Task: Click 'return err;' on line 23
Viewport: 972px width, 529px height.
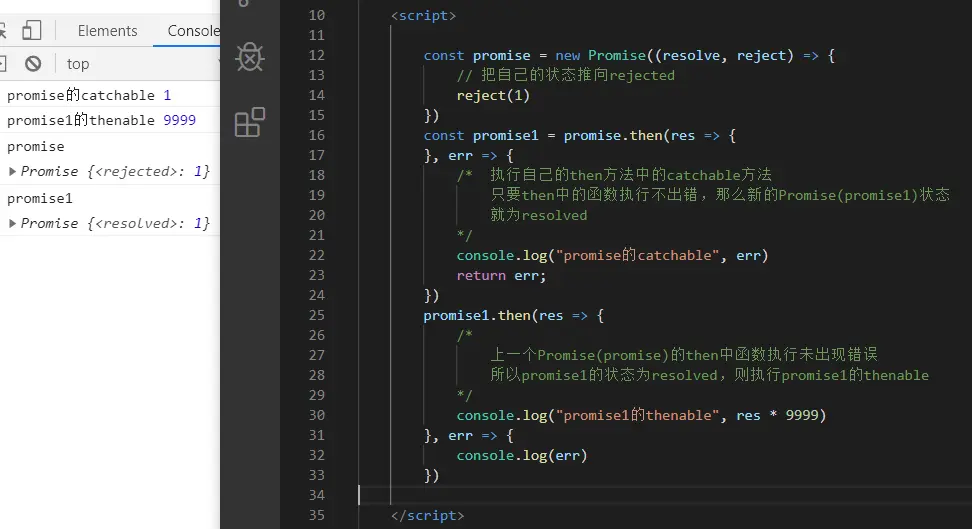Action: click(501, 275)
